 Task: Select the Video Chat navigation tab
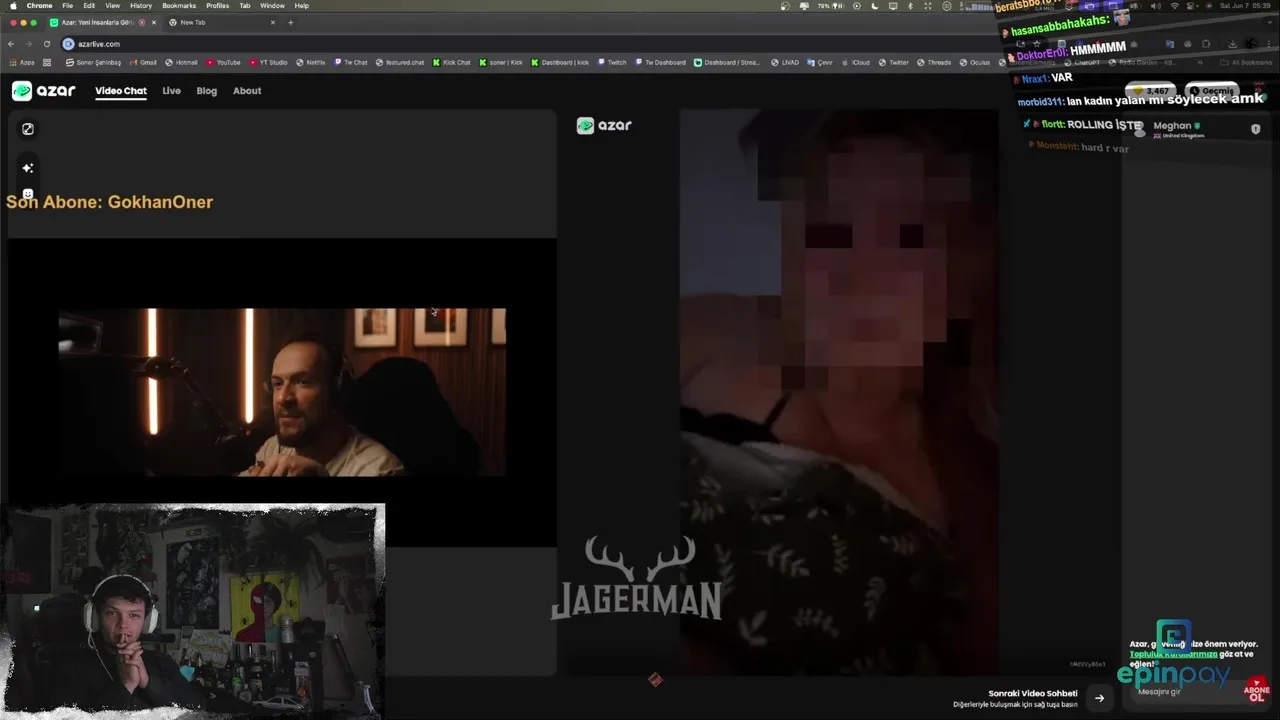(x=121, y=91)
